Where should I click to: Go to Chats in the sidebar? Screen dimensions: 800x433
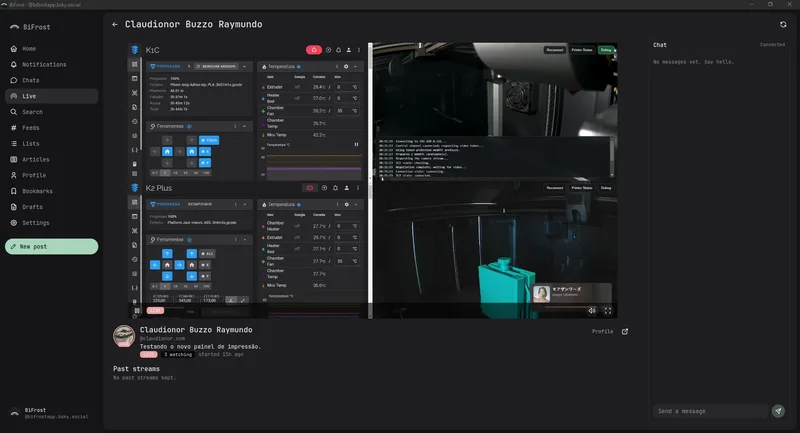tap(51, 80)
